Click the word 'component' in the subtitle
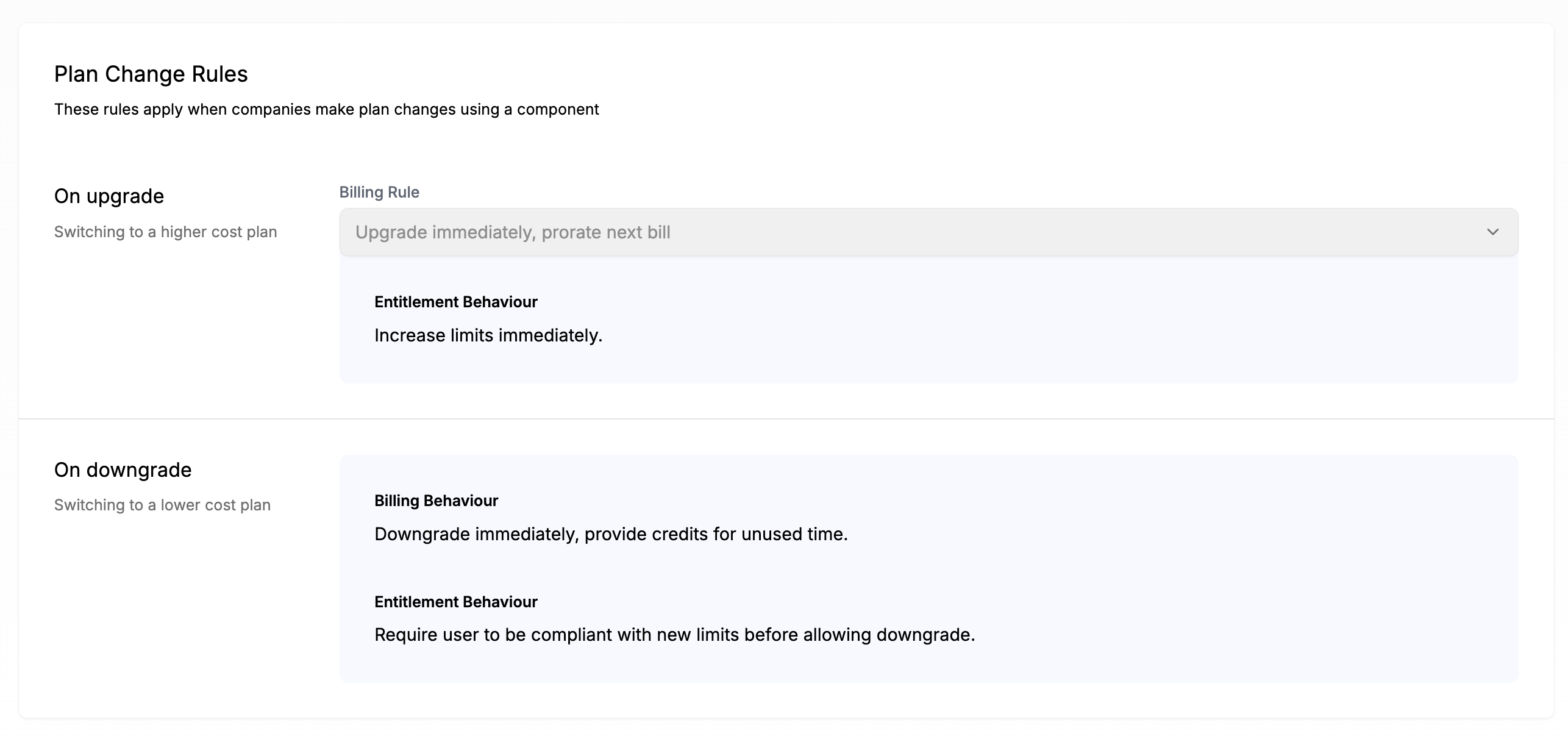This screenshot has height=739, width=1568. 557,109
